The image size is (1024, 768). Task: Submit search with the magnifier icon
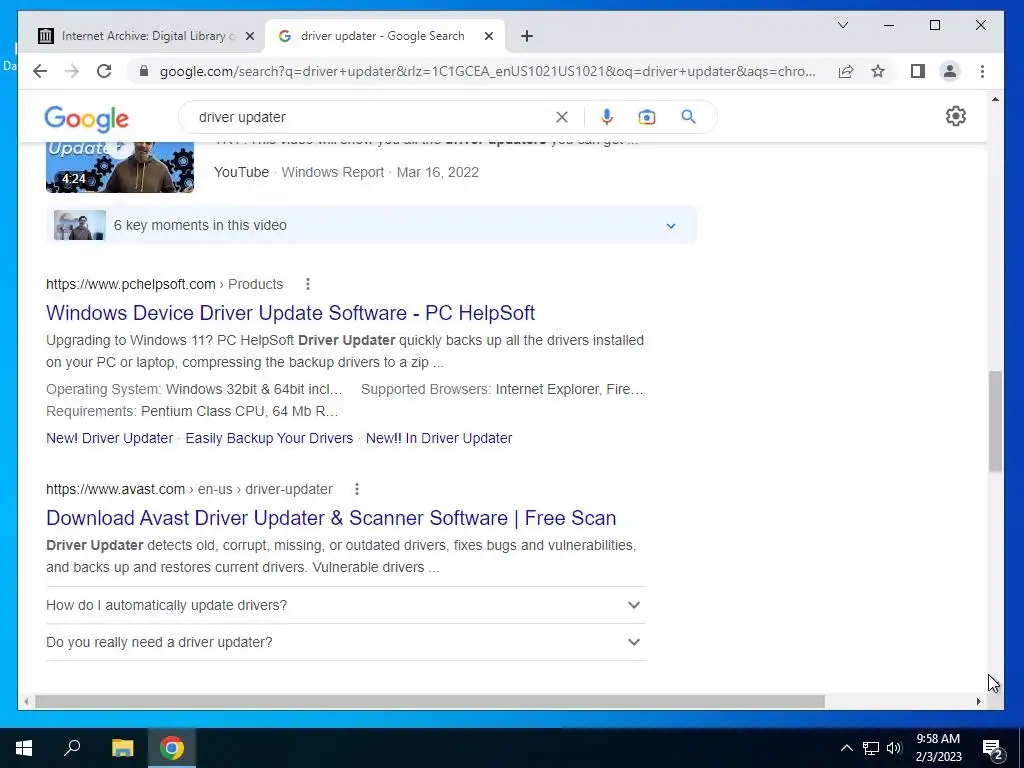pos(688,117)
